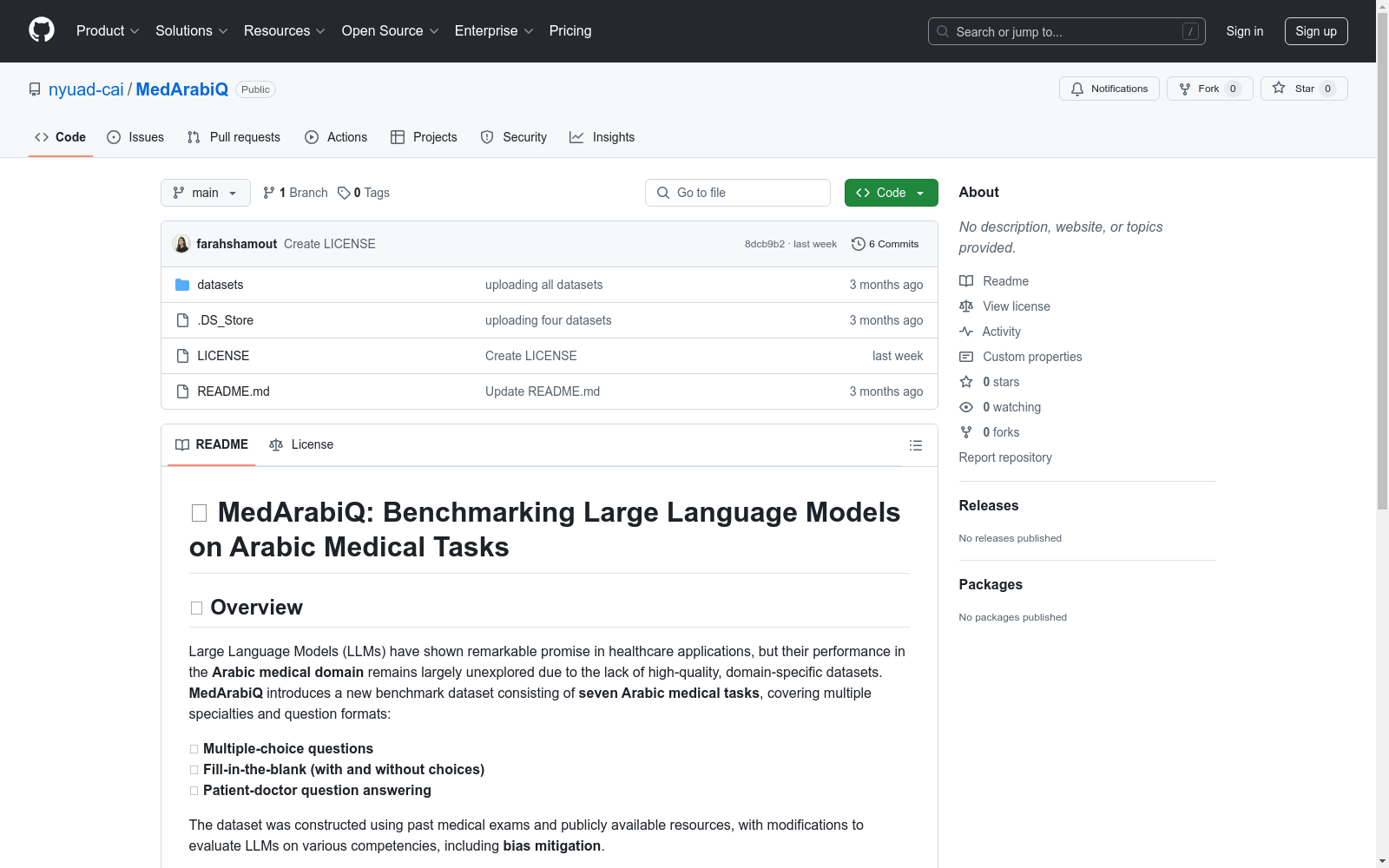This screenshot has height=868, width=1389.
Task: Click the magnifier icon in the search bar
Action: coord(943,31)
